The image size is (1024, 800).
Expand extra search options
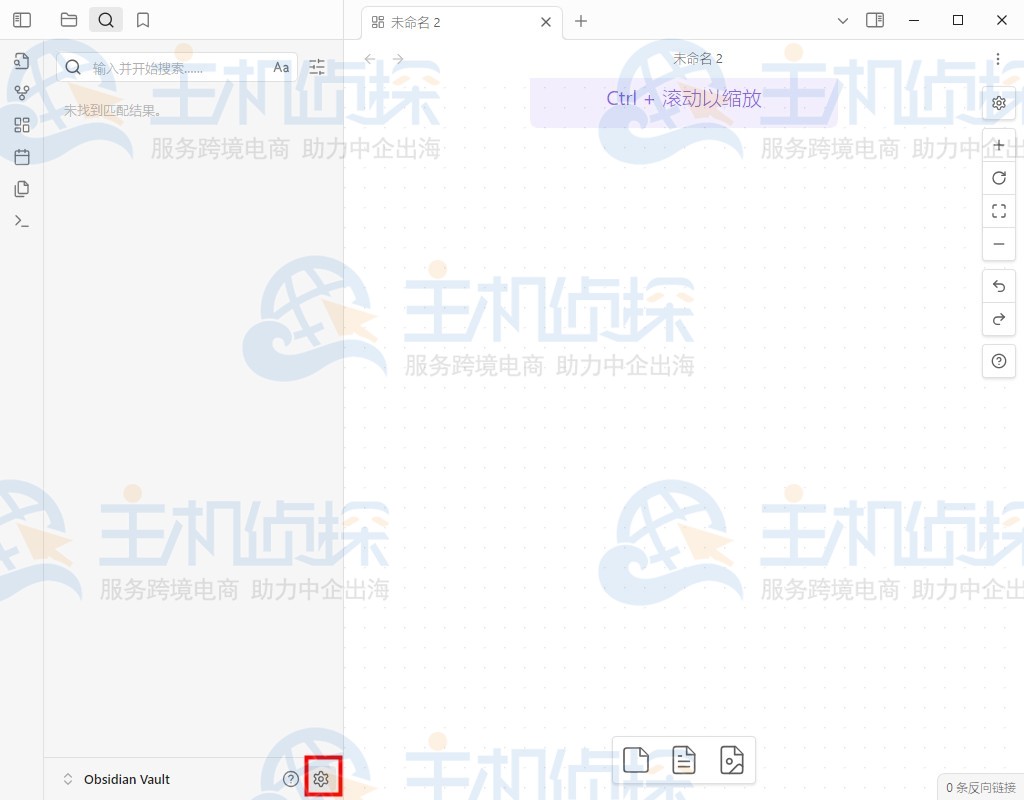pos(317,67)
